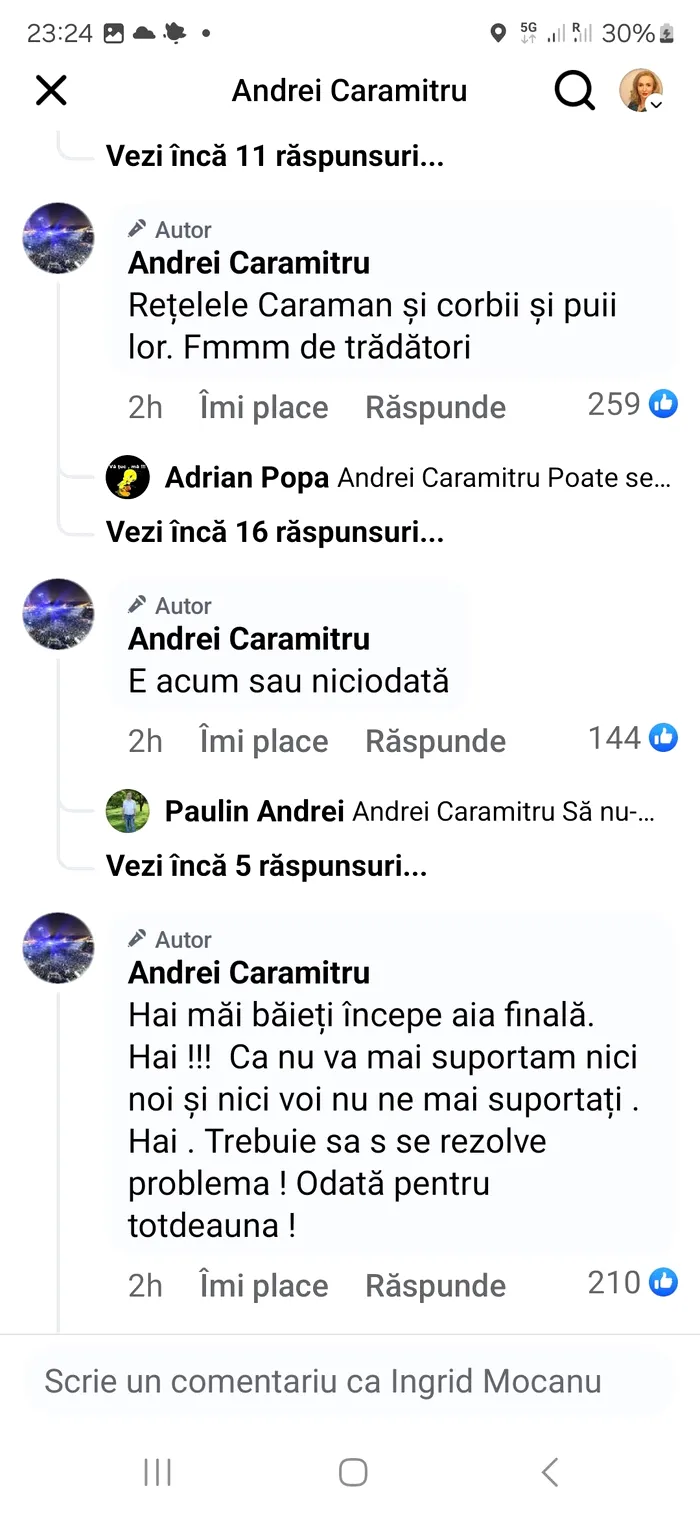
Task: Like the 'Hai măi băieți' comment
Action: pos(264,1285)
